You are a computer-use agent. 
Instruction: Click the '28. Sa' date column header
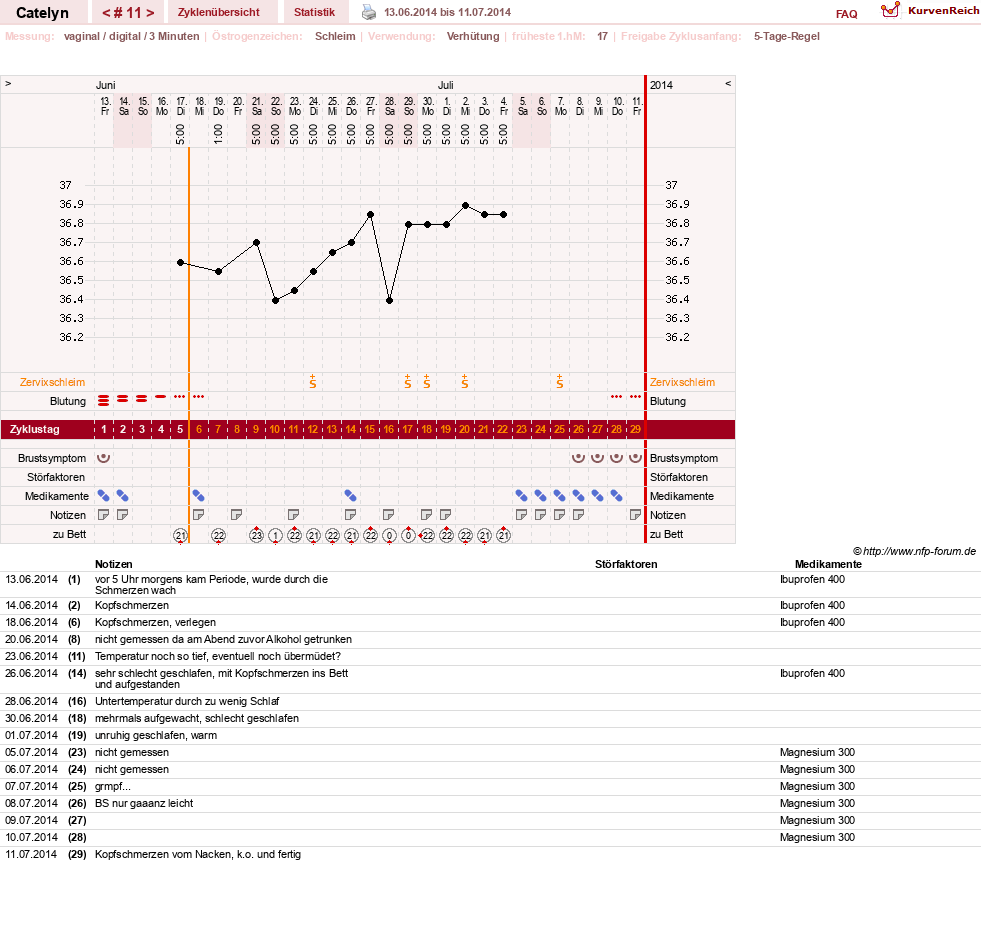(x=390, y=106)
